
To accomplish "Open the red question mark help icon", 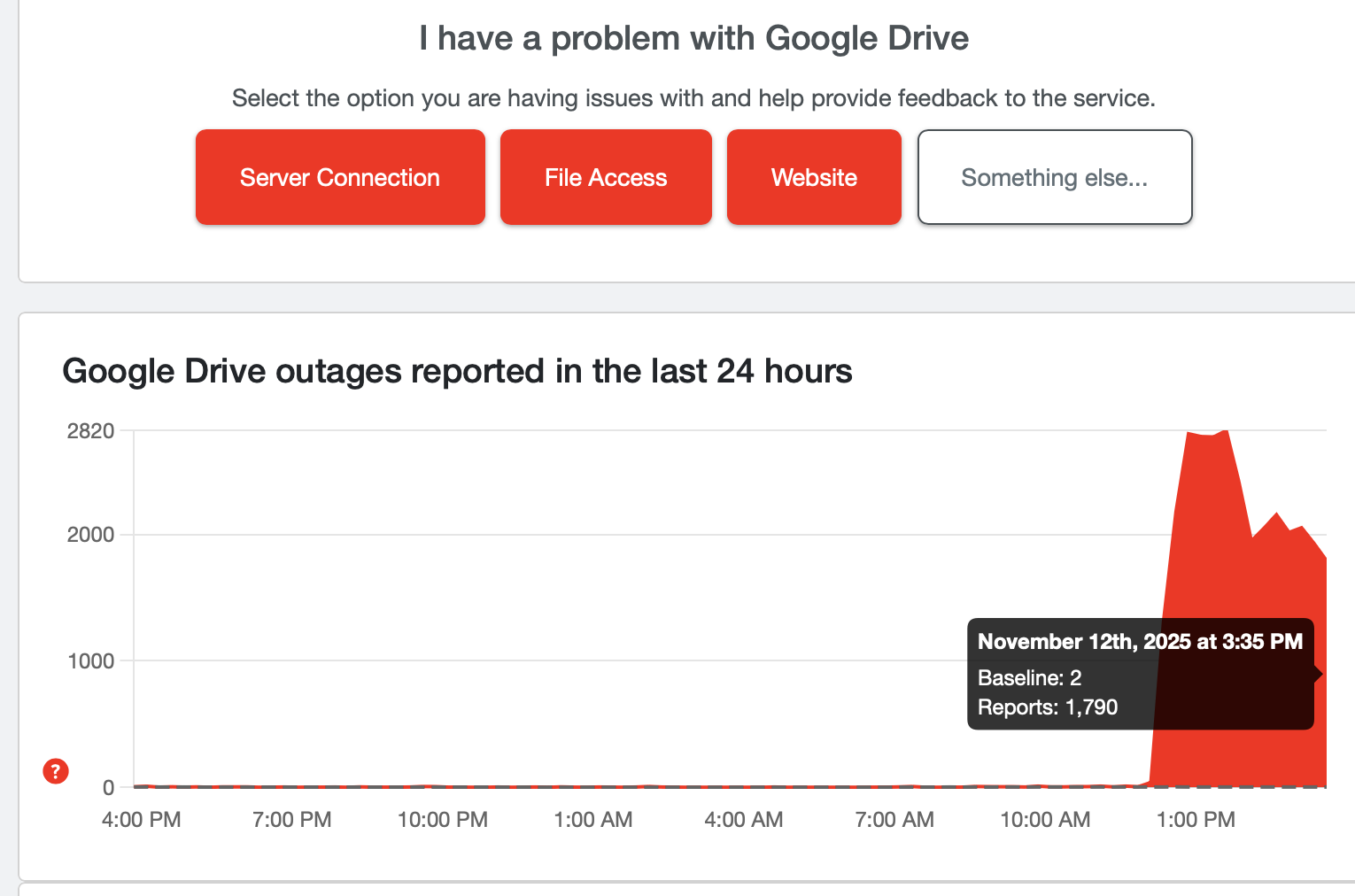I will pos(55,771).
